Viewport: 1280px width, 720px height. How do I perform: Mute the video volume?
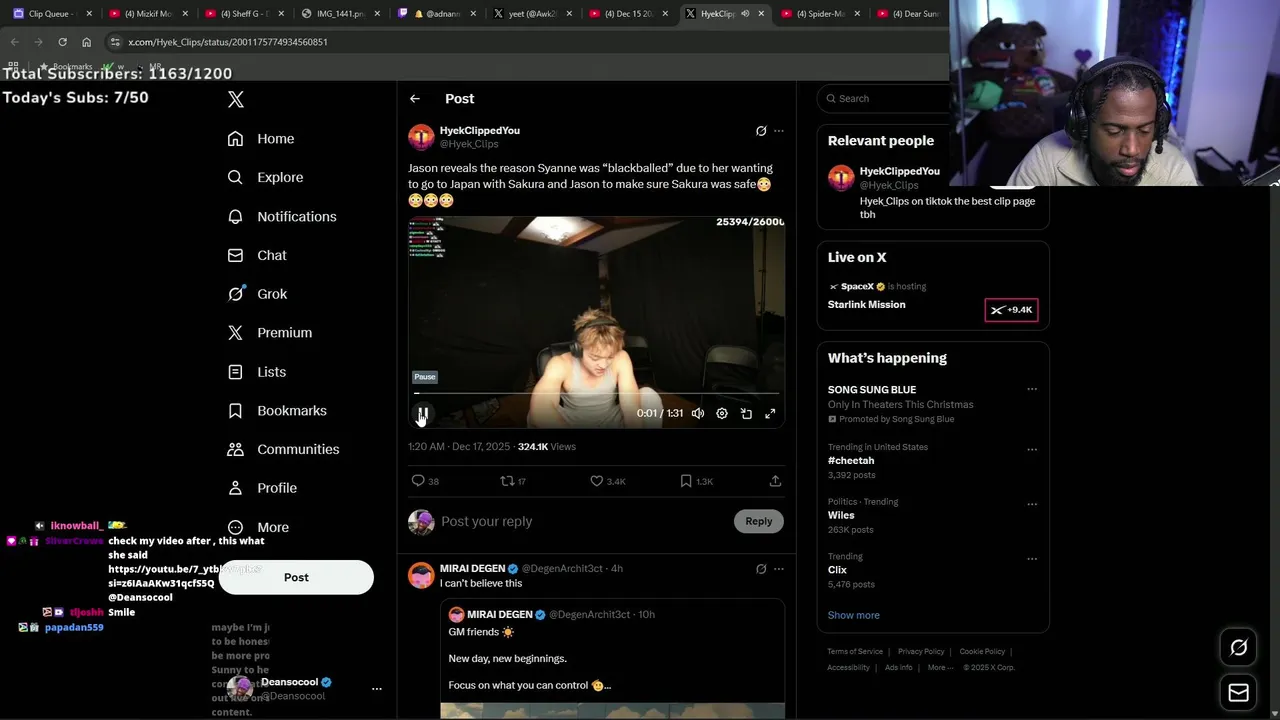(698, 413)
